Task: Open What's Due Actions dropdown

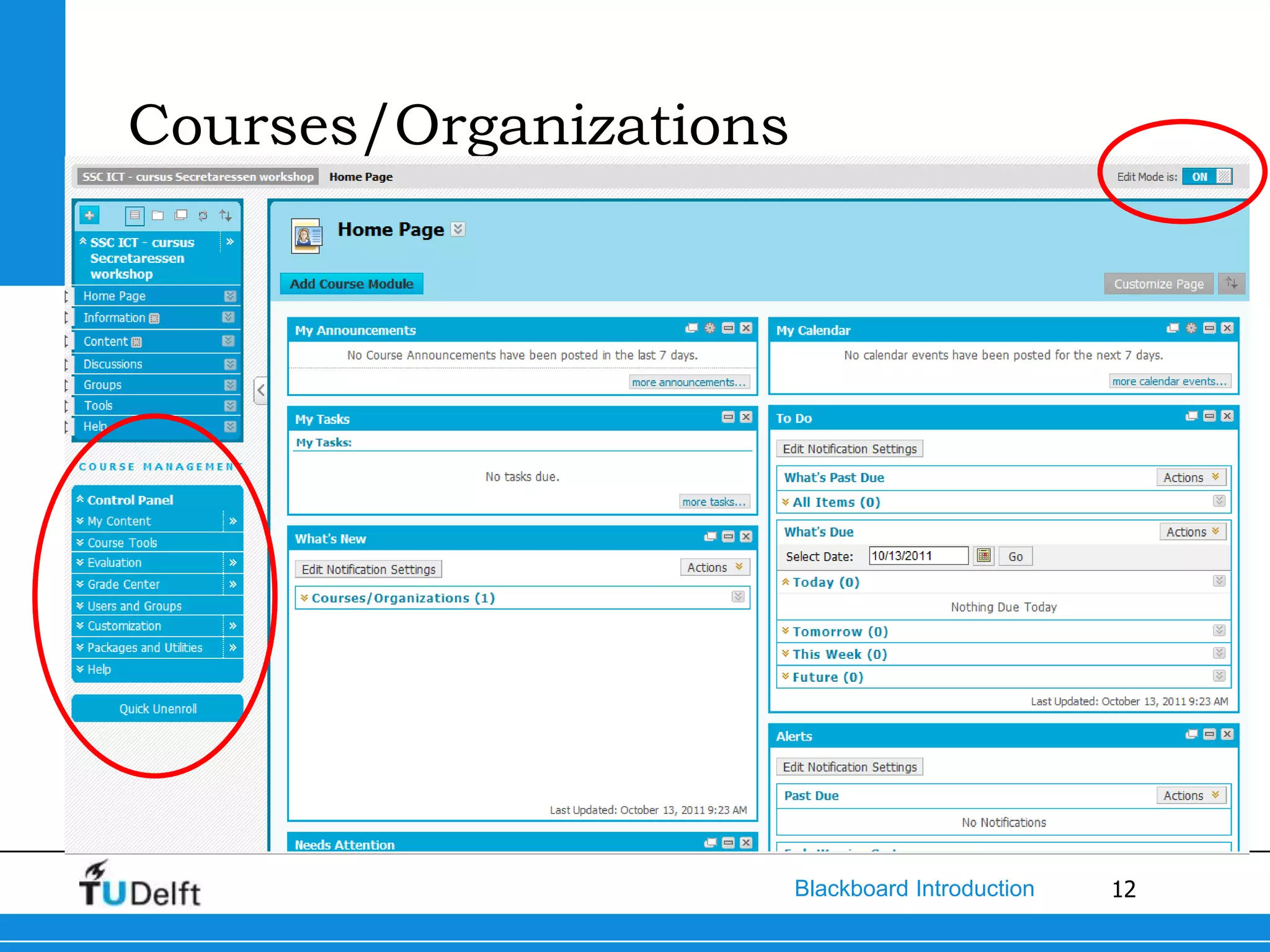Action: click(1193, 532)
